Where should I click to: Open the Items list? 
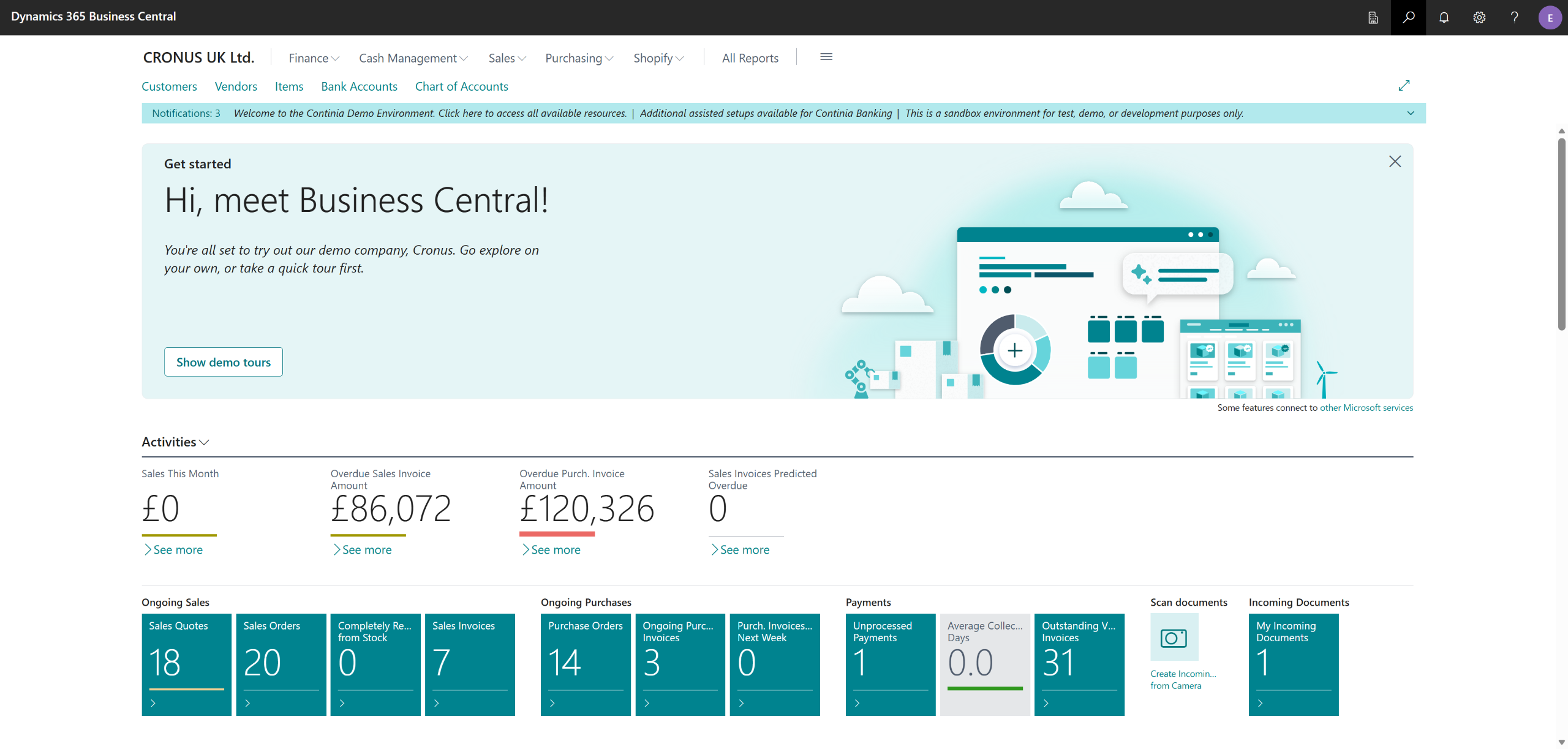point(289,86)
